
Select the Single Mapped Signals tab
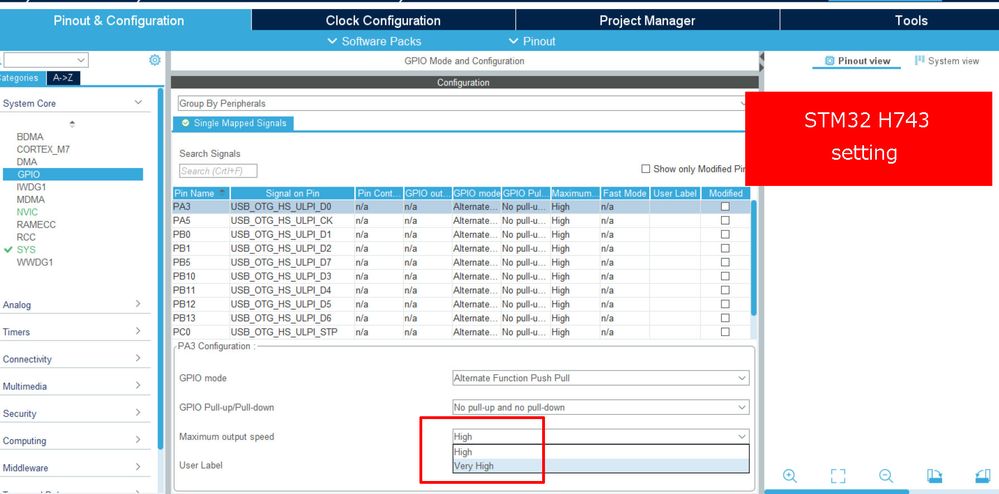click(233, 123)
